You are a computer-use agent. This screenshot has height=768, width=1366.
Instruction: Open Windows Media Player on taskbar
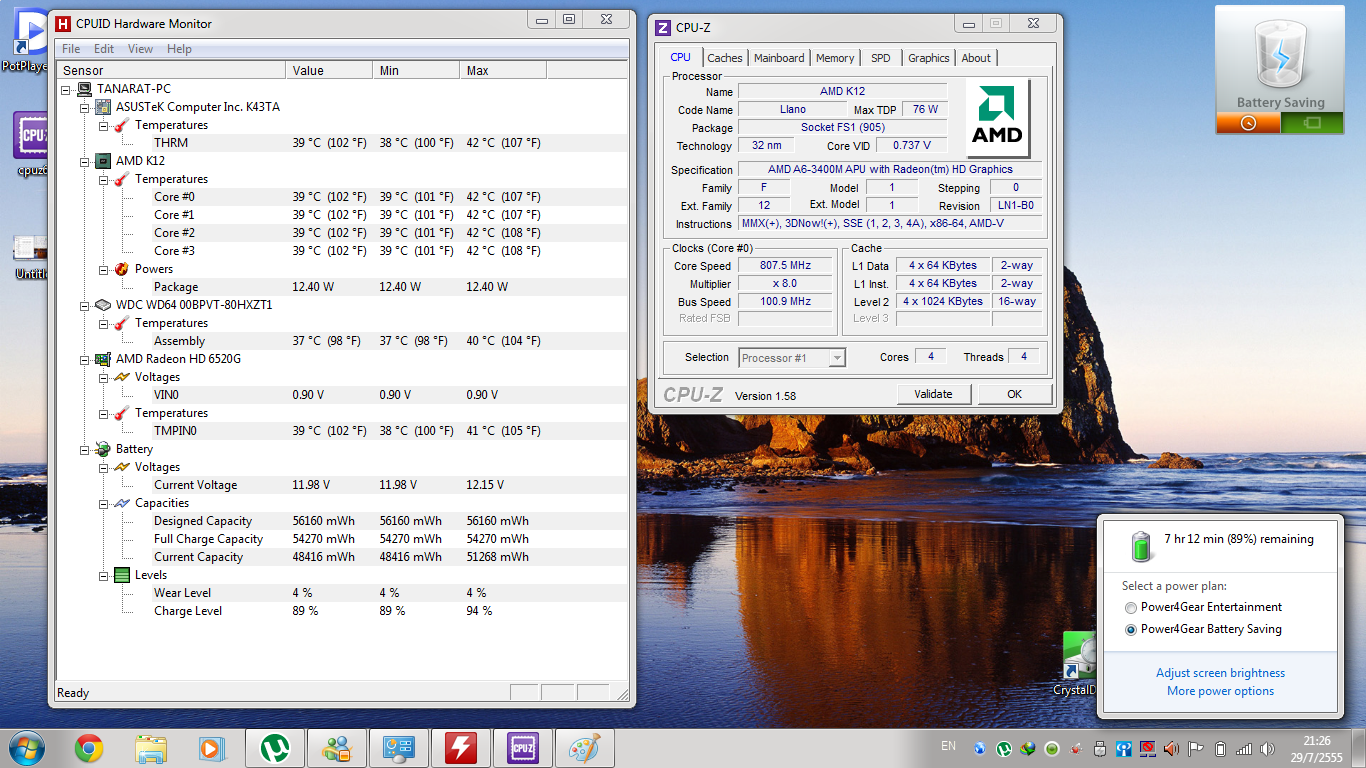211,748
